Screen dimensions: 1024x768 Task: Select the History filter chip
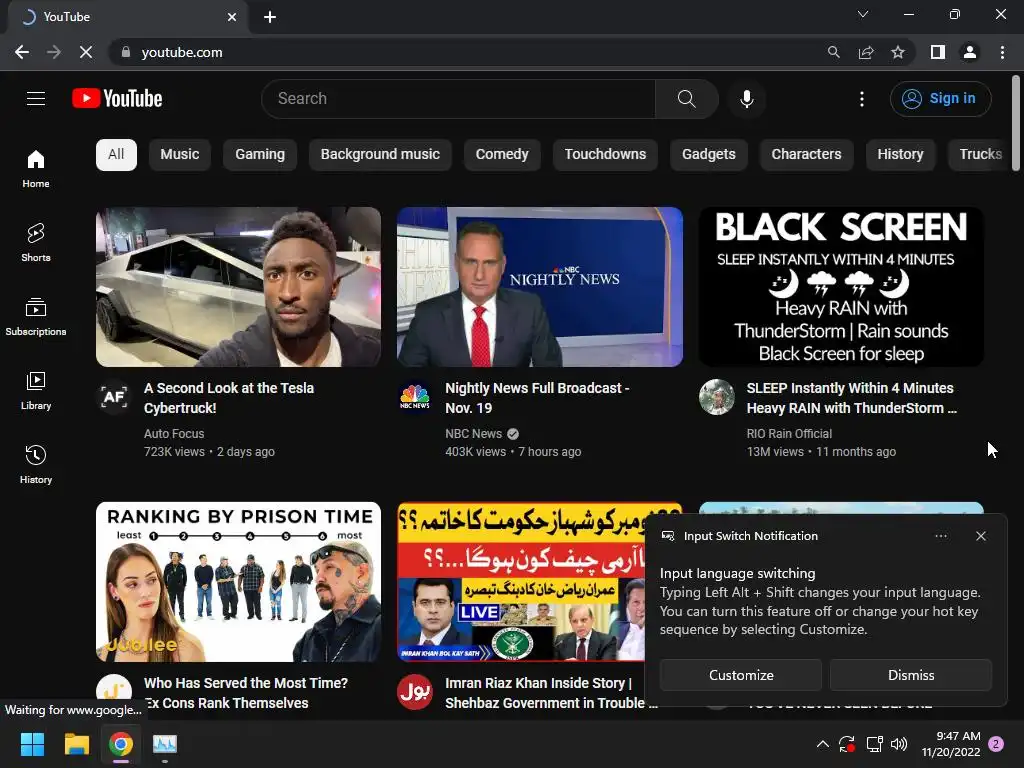coord(900,155)
